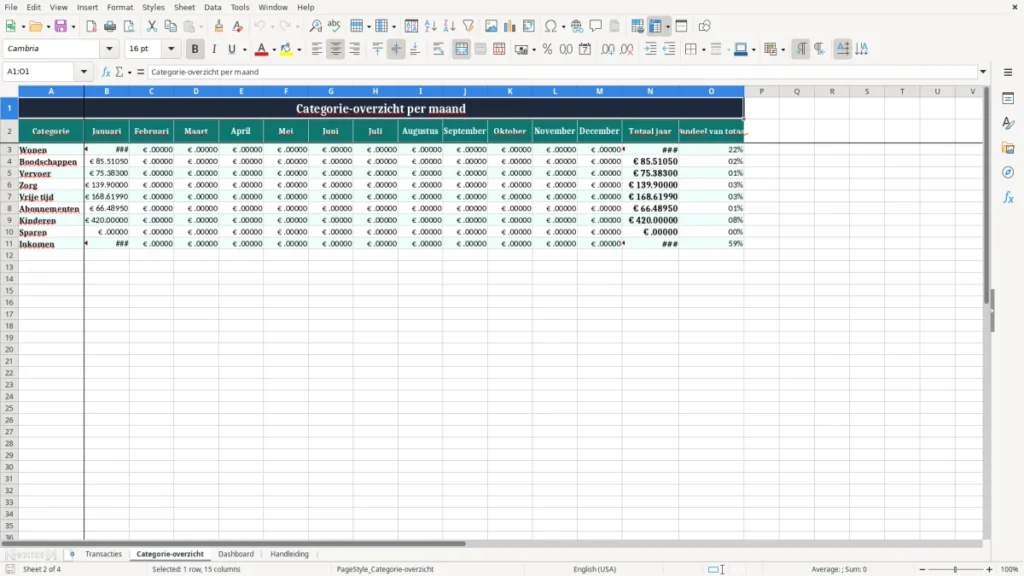The width and height of the screenshot is (1024, 576).
Task: Toggle merge and center cells
Action: pos(462,49)
